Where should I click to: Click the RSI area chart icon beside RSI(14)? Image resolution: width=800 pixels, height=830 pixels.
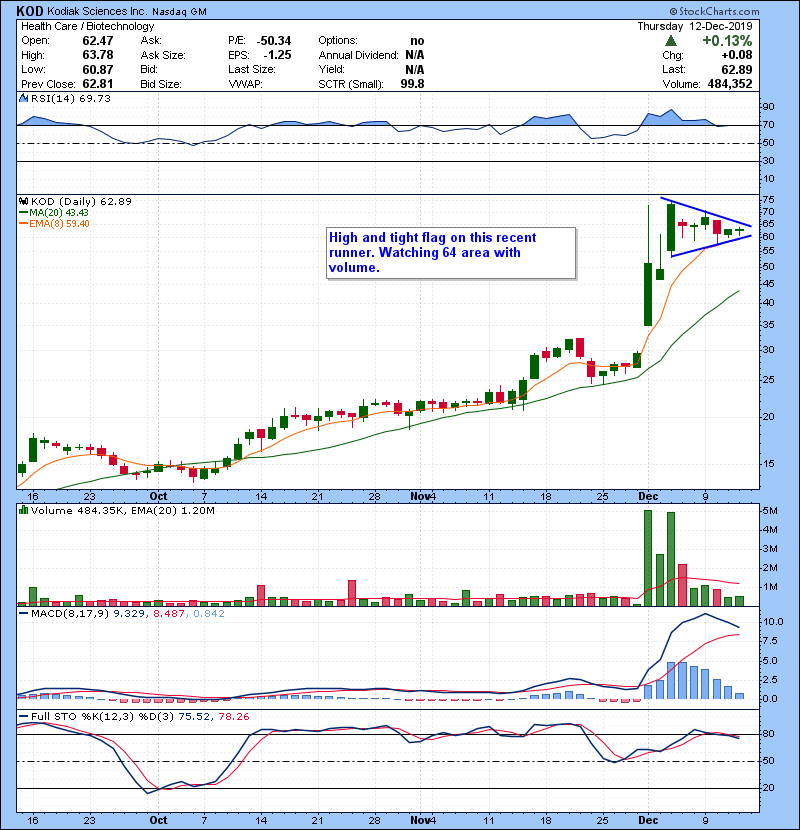coord(23,98)
